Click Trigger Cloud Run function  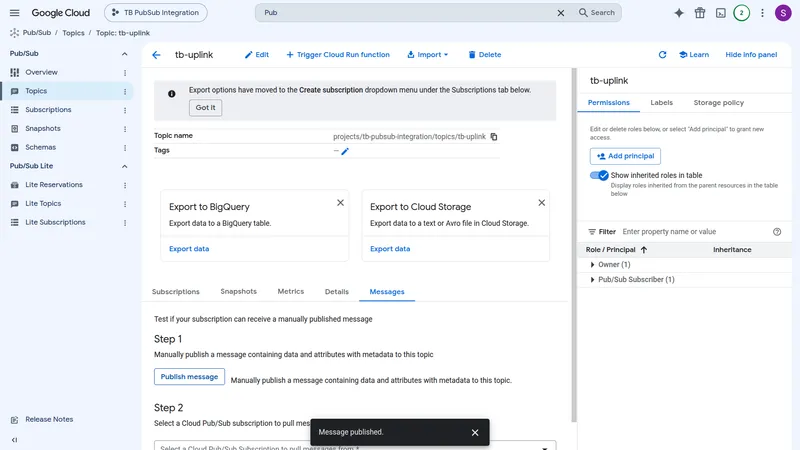point(338,55)
